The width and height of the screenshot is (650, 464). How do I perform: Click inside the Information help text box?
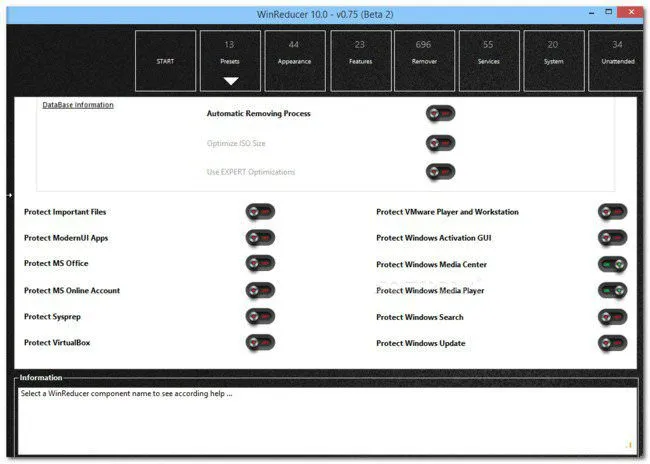click(324, 418)
